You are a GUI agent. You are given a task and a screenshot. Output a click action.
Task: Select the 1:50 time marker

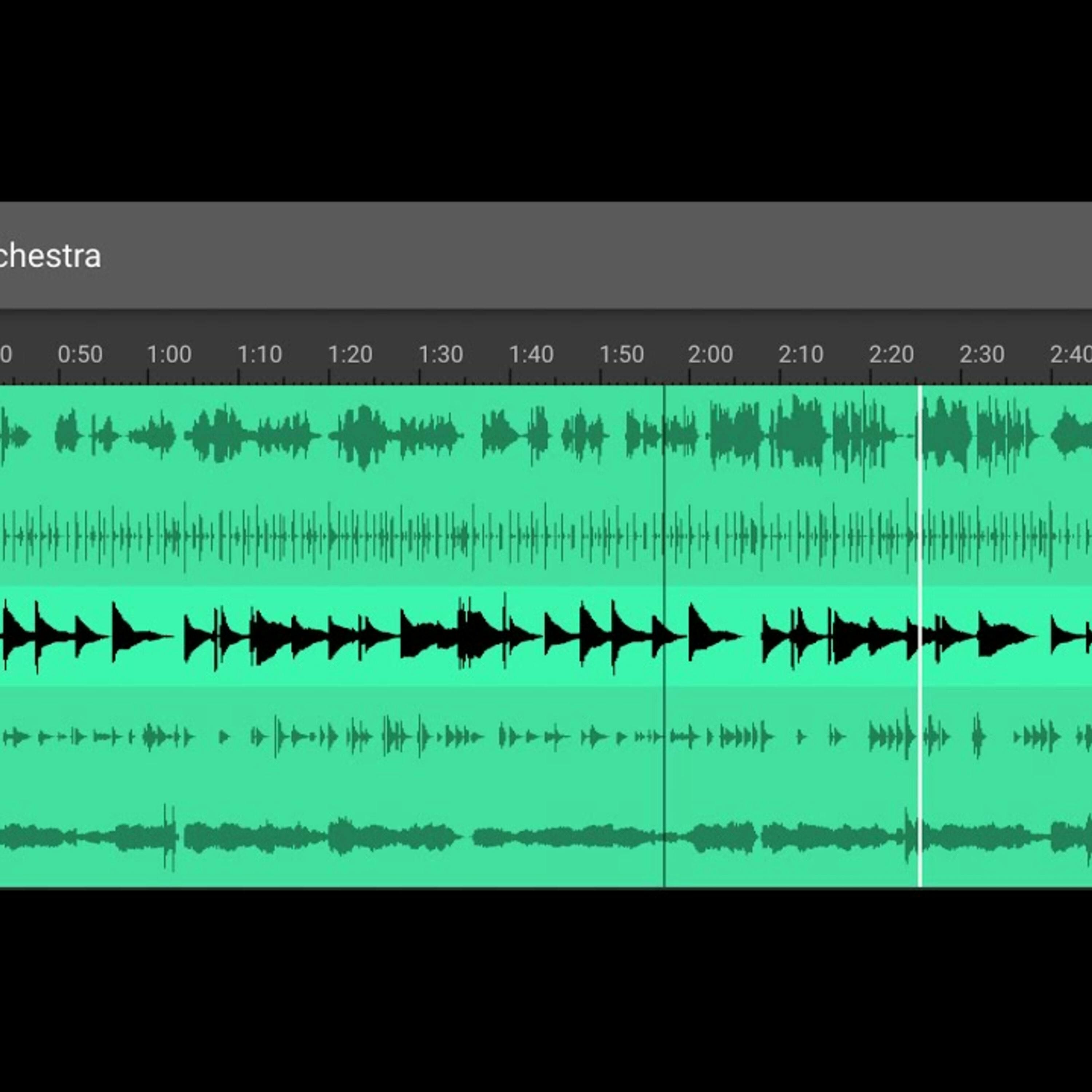pyautogui.click(x=621, y=355)
